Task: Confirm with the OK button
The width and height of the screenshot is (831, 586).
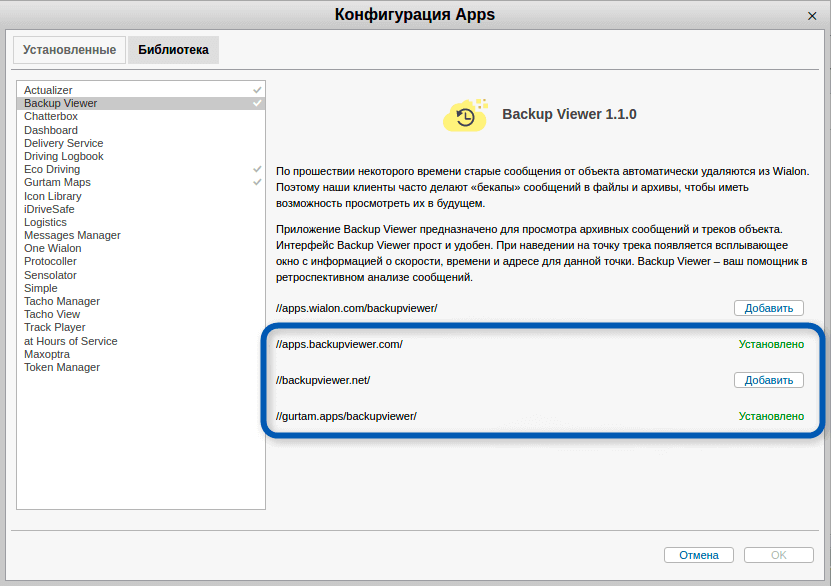Action: click(779, 555)
